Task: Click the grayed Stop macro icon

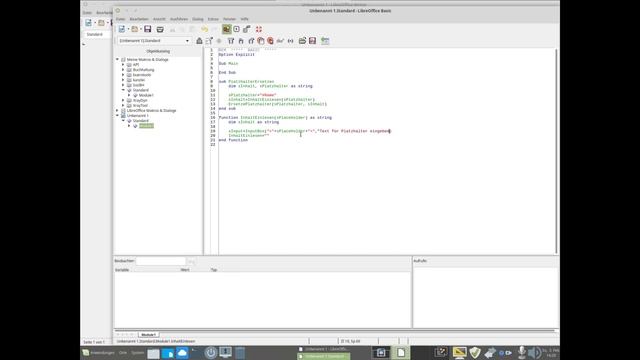Action: click(219, 41)
